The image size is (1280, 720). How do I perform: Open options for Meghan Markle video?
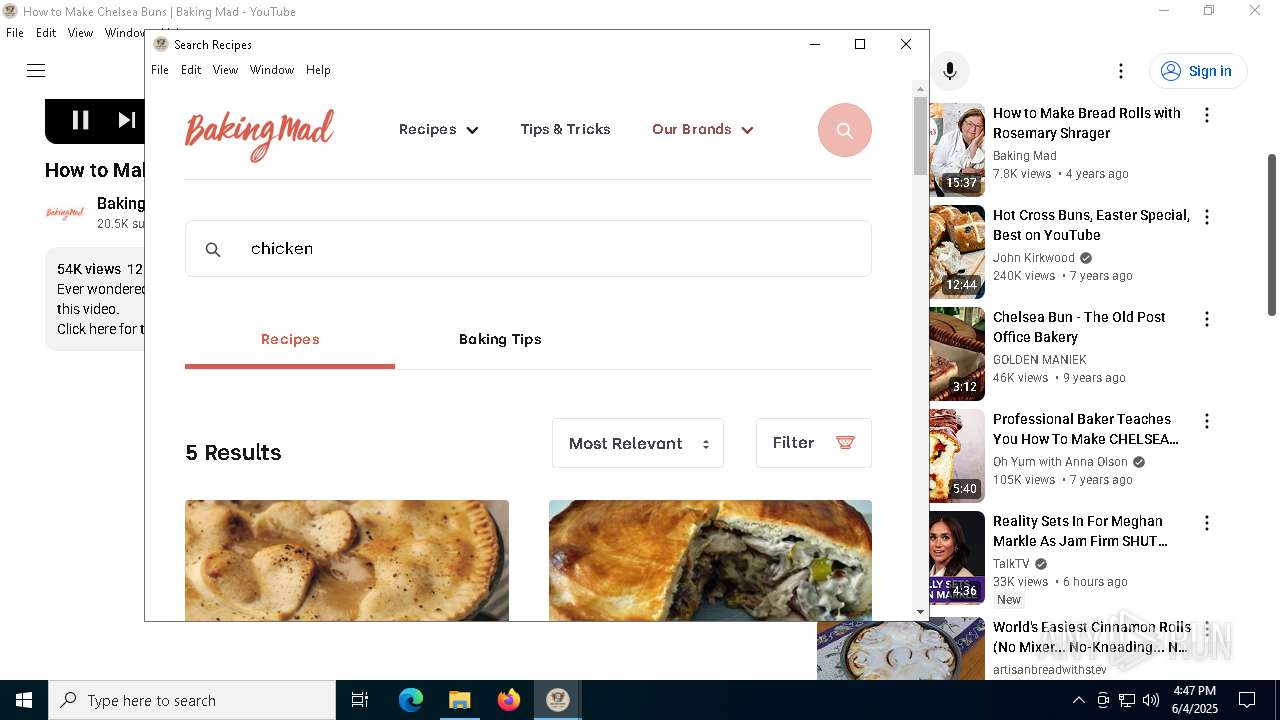(1207, 523)
